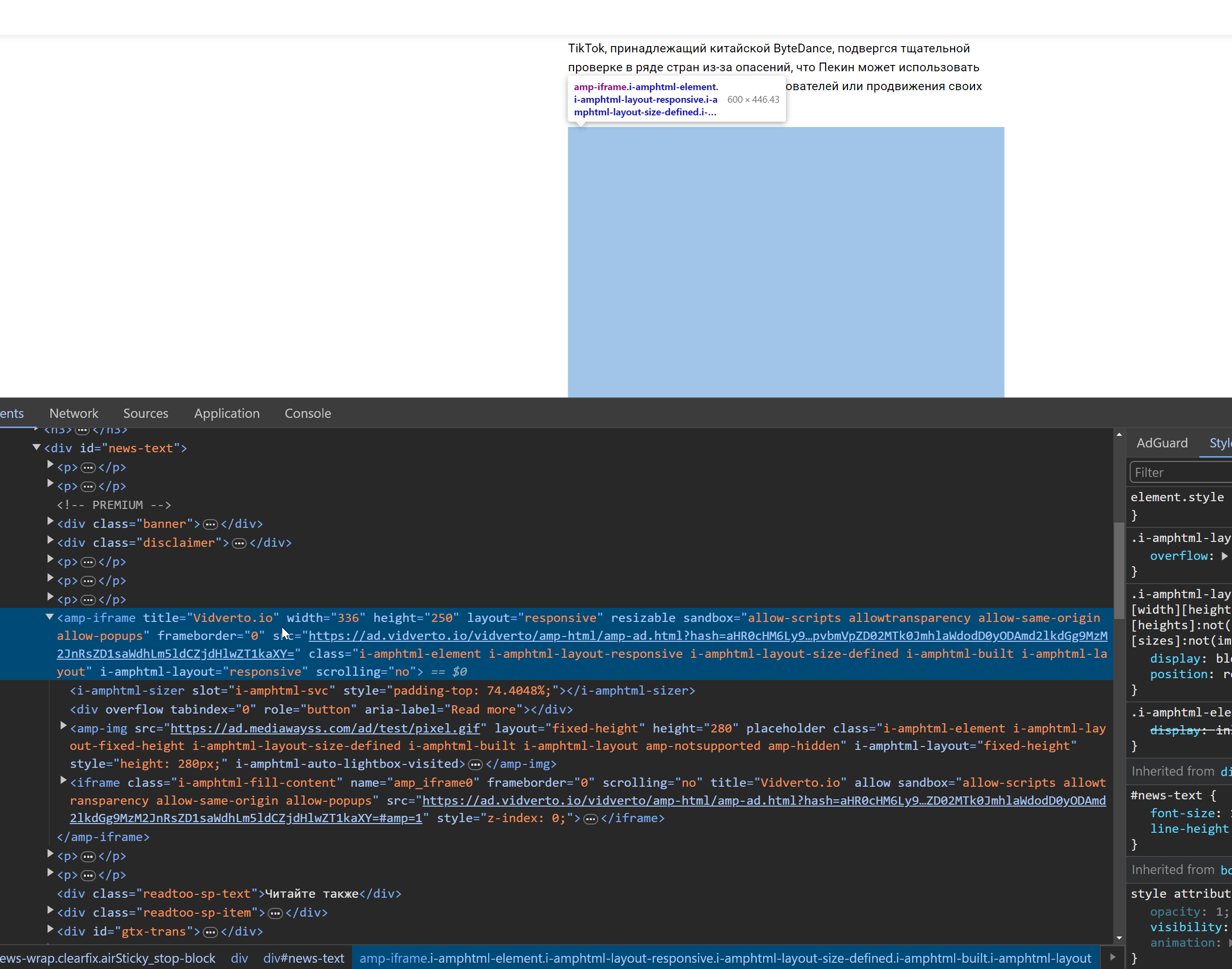Click the ellipsis inside the banner div
Screen dimensions: 1232x969
pos(210,524)
